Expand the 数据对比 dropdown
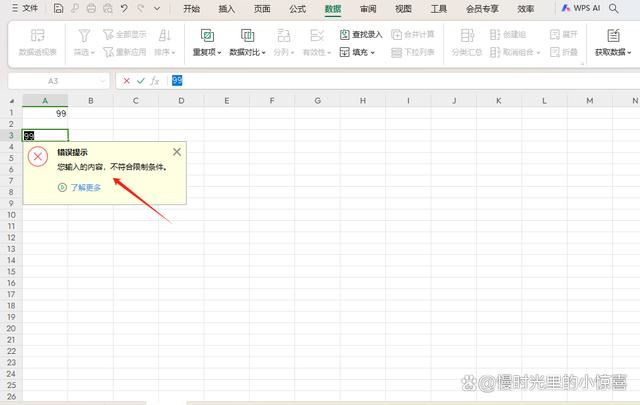This screenshot has height=405, width=640. pyautogui.click(x=247, y=52)
